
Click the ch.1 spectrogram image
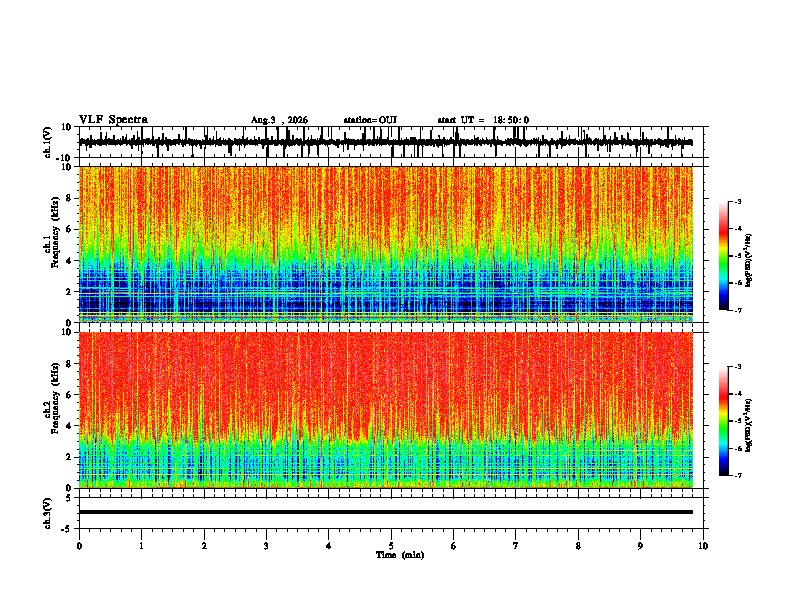click(x=386, y=244)
